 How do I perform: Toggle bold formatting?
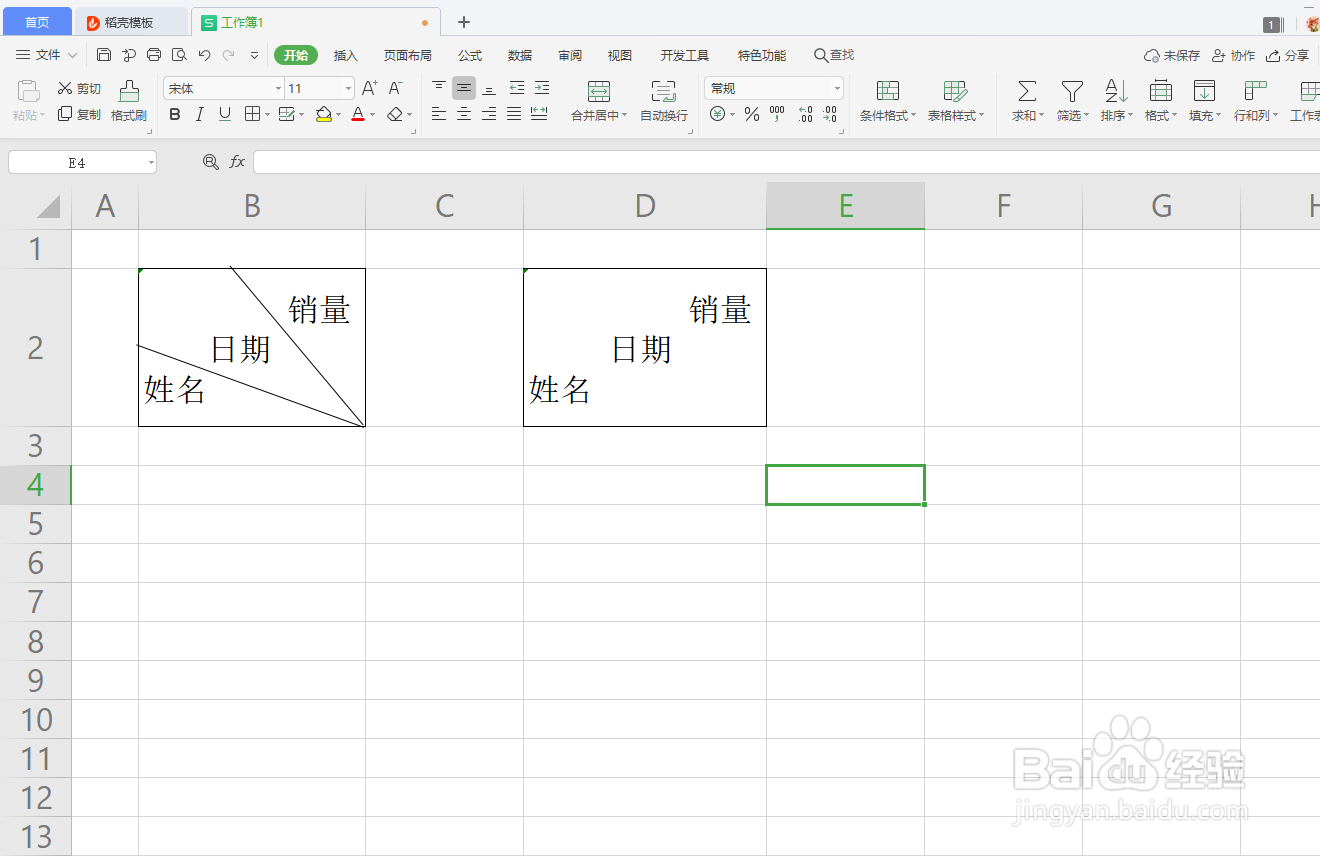(x=175, y=115)
